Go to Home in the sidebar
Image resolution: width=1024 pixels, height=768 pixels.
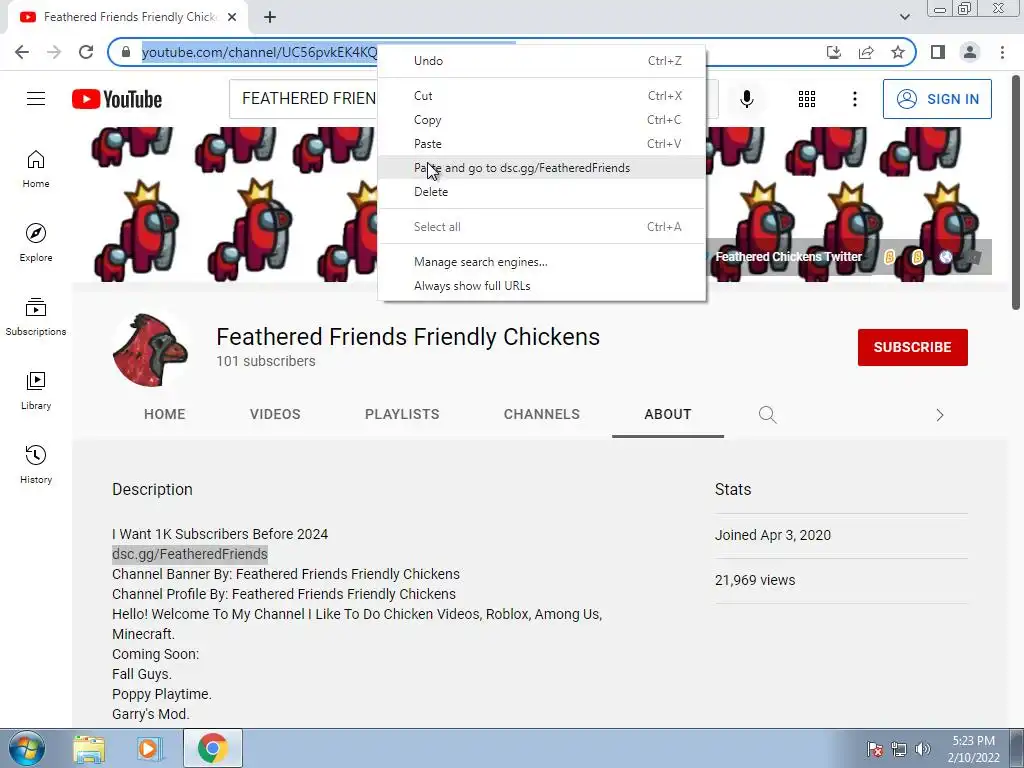[36, 168]
